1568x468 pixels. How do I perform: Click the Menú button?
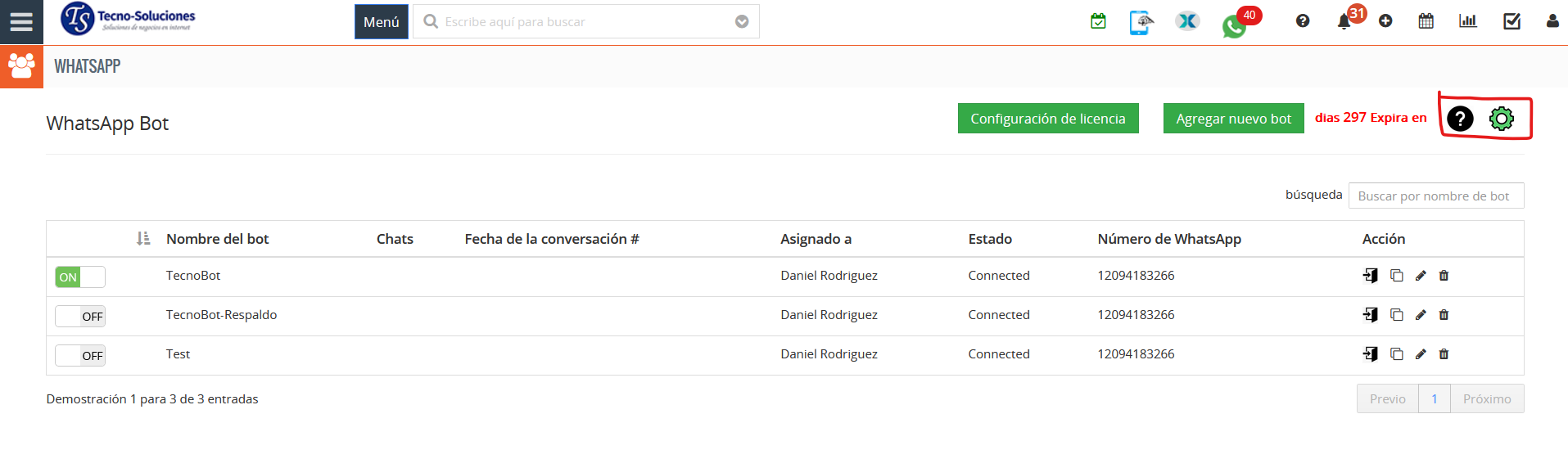click(381, 22)
